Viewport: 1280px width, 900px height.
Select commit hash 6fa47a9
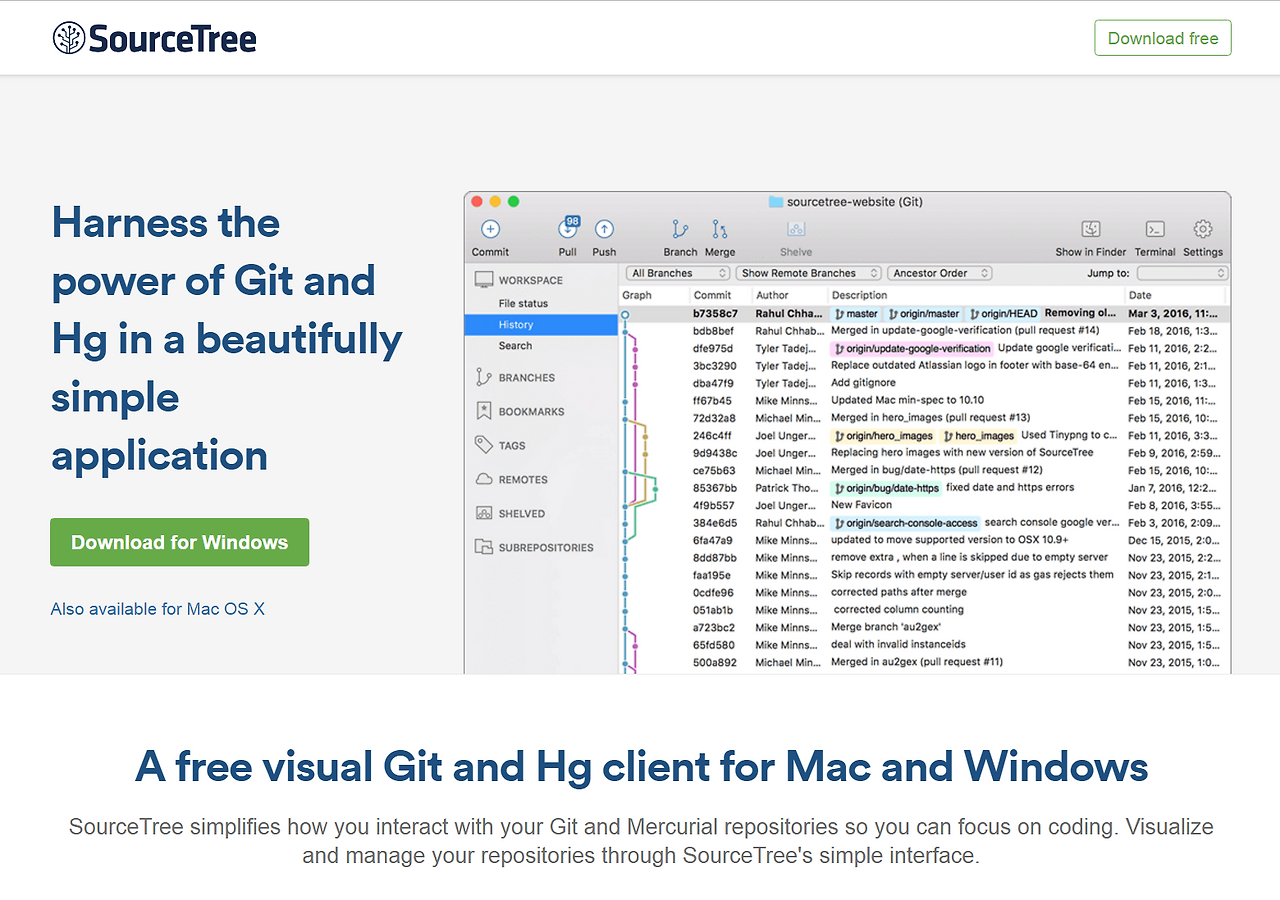[x=714, y=540]
